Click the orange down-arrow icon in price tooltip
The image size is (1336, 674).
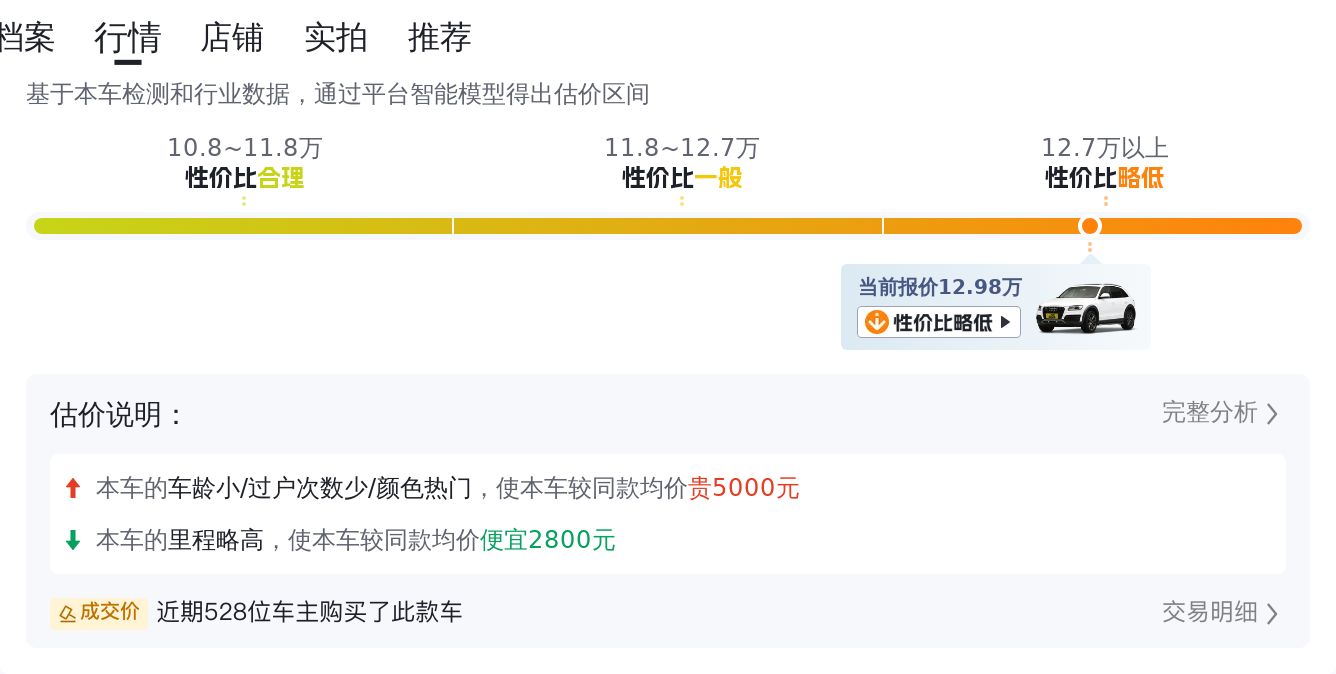click(x=876, y=322)
